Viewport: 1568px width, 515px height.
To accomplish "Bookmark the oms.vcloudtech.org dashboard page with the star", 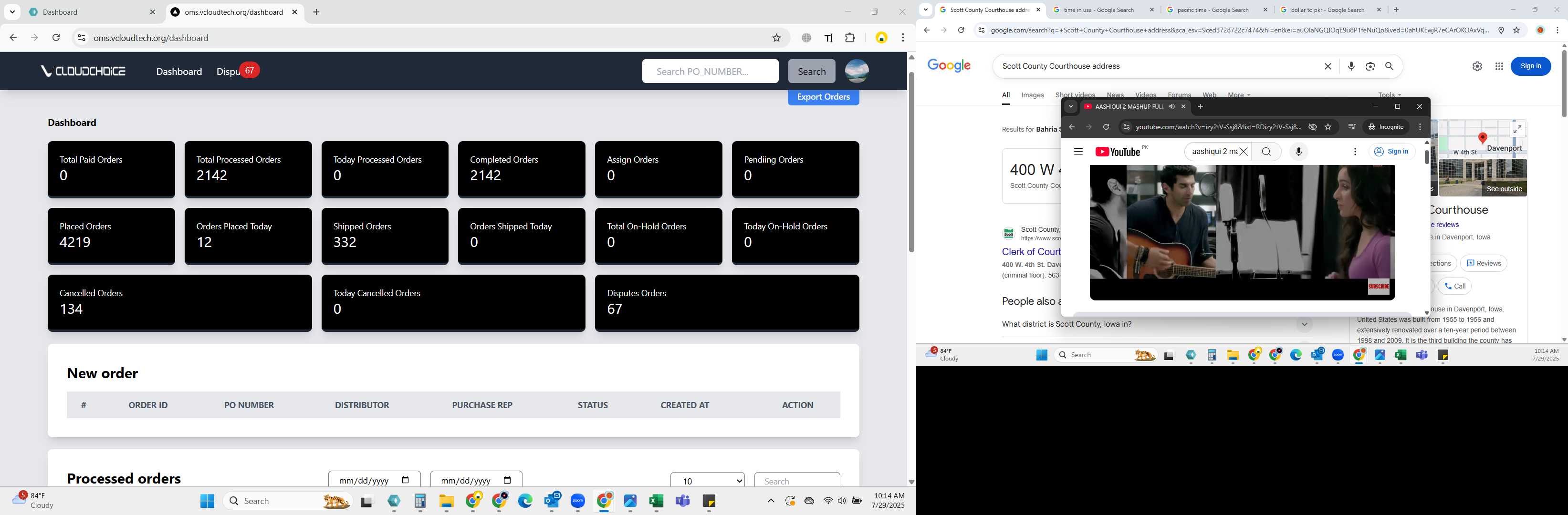I will (776, 38).
